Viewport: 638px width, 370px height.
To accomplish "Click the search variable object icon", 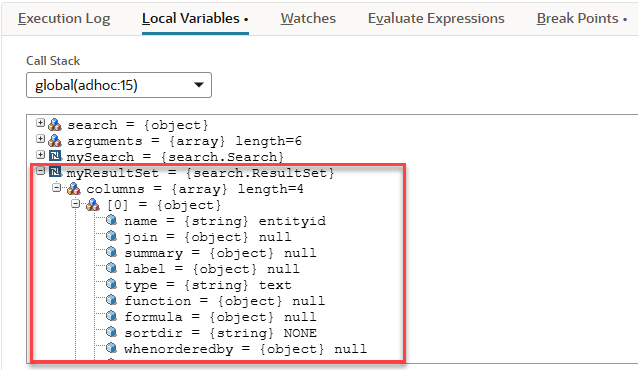I will tap(55, 124).
